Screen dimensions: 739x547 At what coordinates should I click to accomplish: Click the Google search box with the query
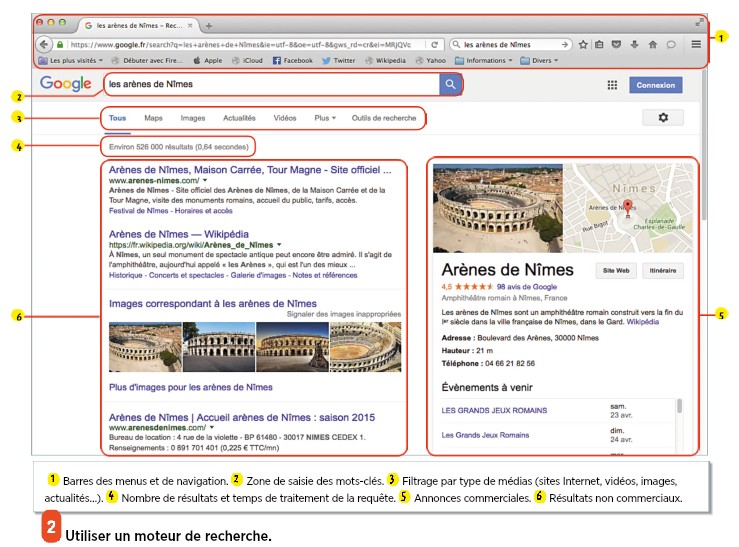(270, 85)
